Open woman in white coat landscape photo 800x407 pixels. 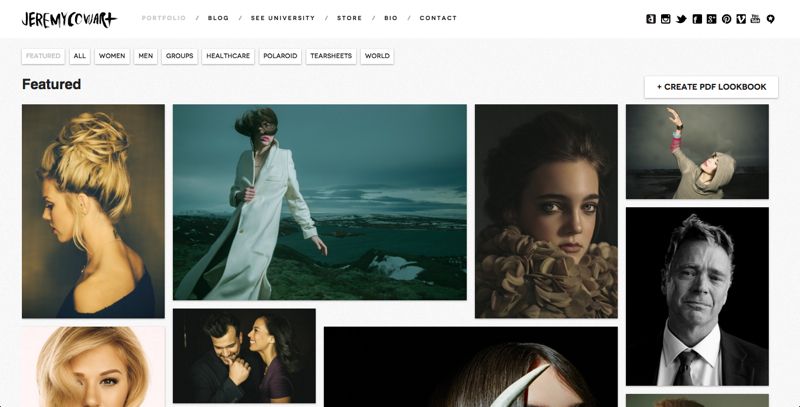[x=320, y=202]
